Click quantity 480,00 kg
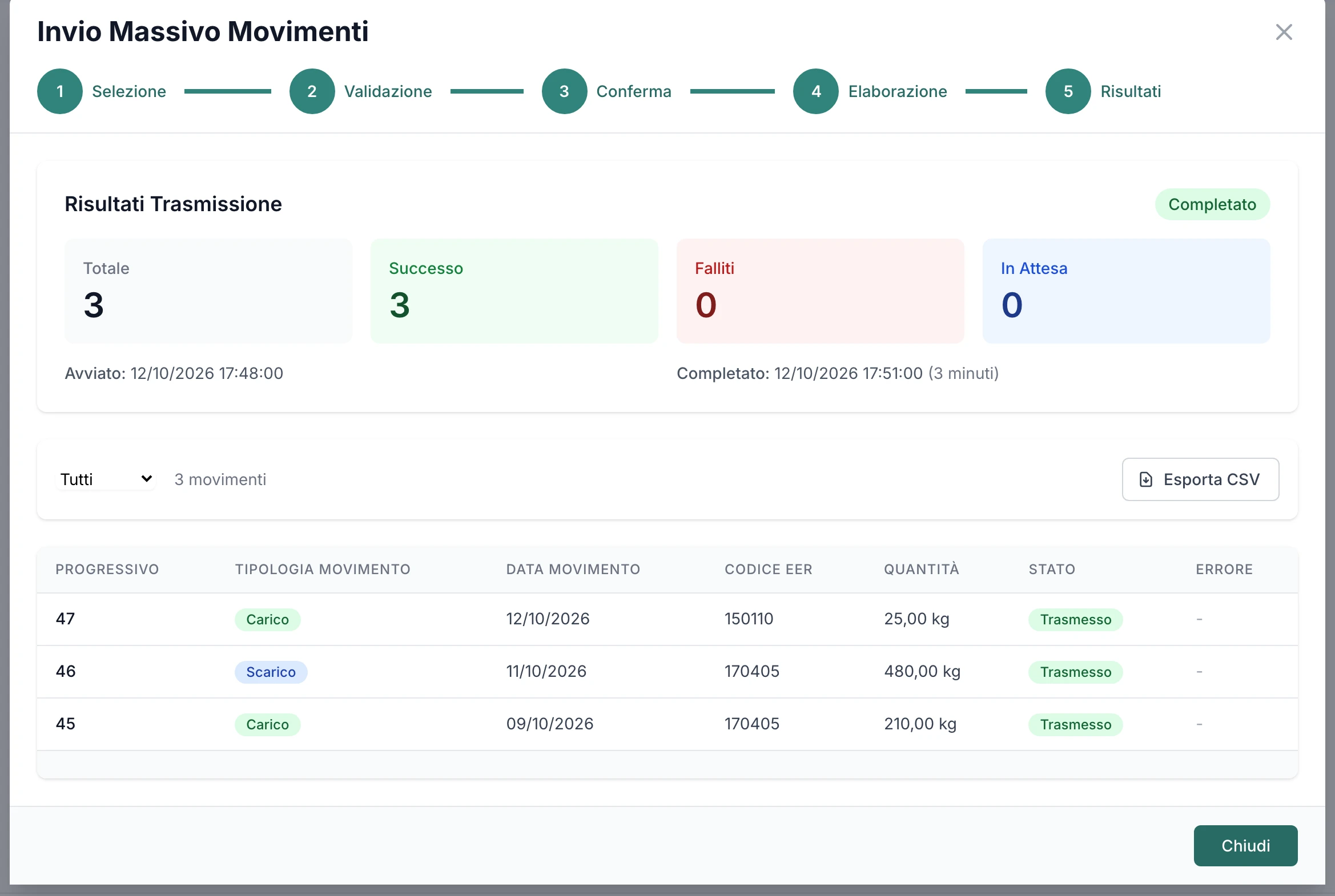Viewport: 1335px width, 896px height. click(x=922, y=671)
